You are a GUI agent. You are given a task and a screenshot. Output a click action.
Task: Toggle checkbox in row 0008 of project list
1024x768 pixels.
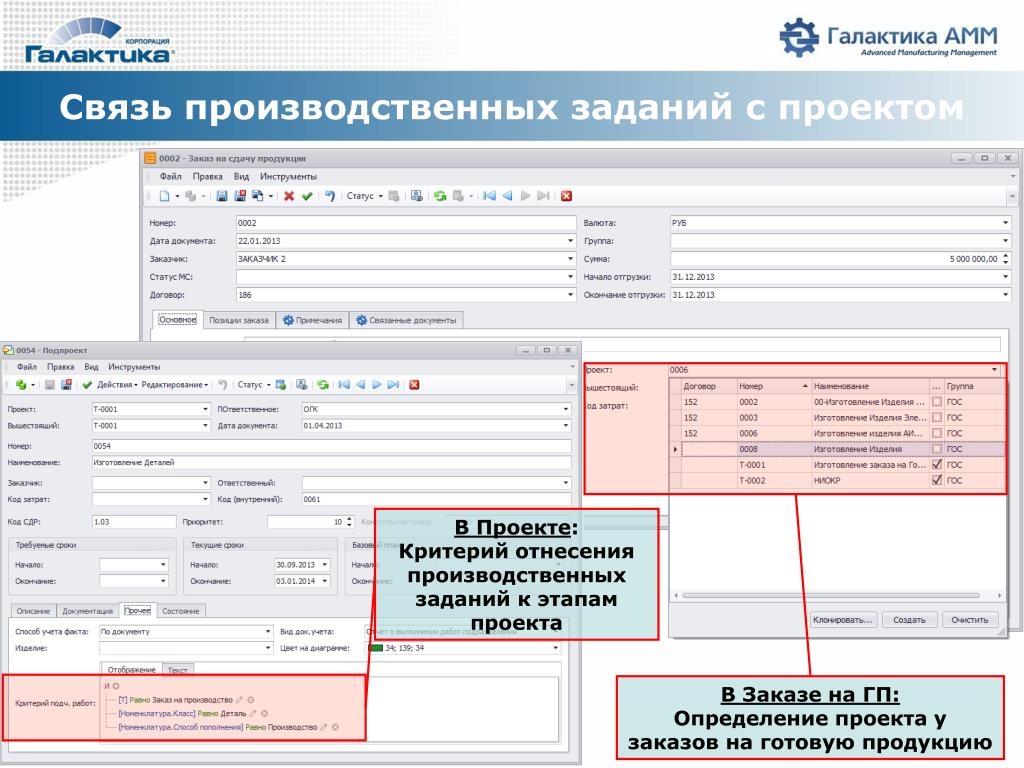(x=937, y=449)
